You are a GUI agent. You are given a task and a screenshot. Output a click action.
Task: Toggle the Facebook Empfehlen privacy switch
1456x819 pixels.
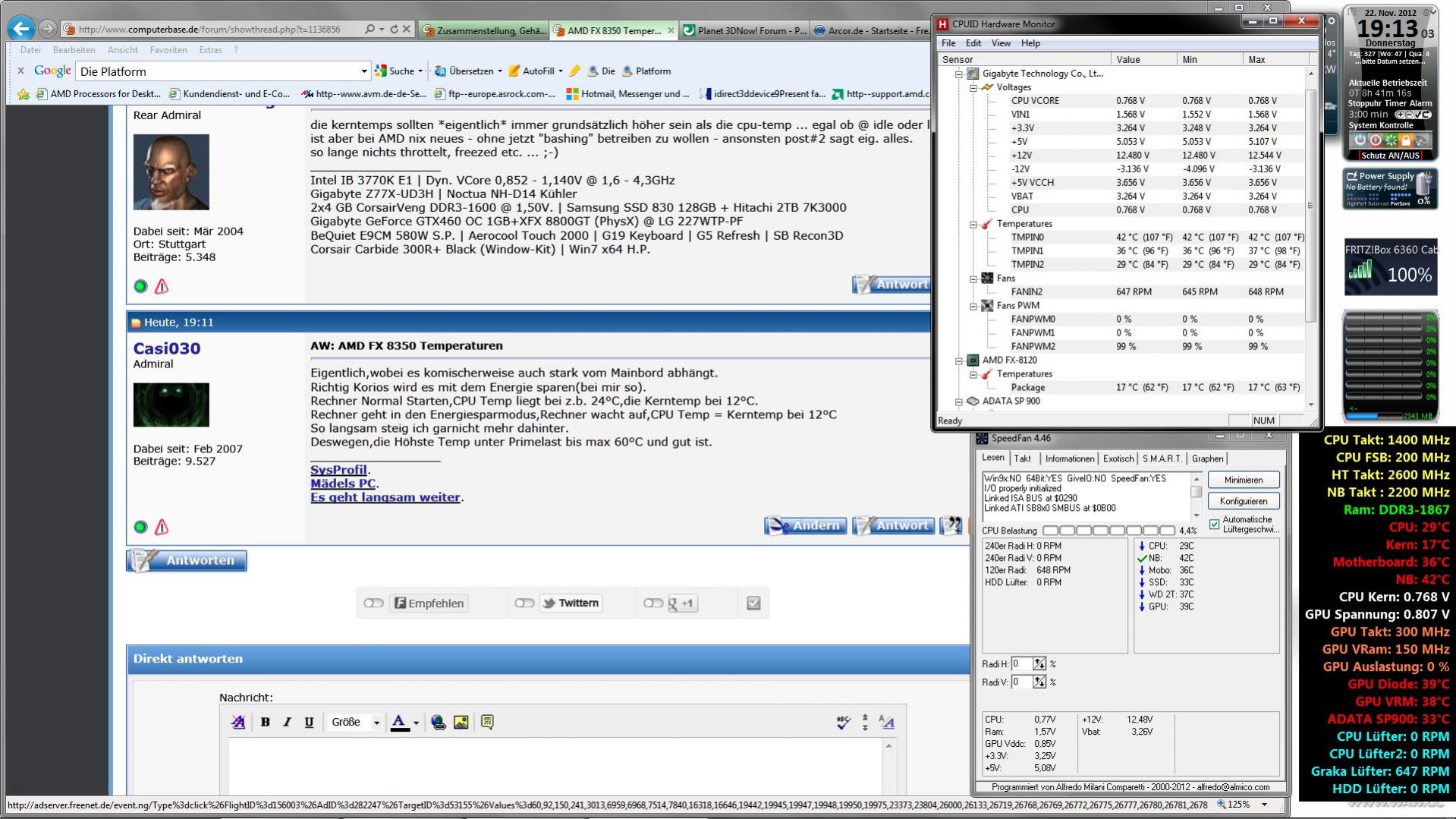click(373, 603)
